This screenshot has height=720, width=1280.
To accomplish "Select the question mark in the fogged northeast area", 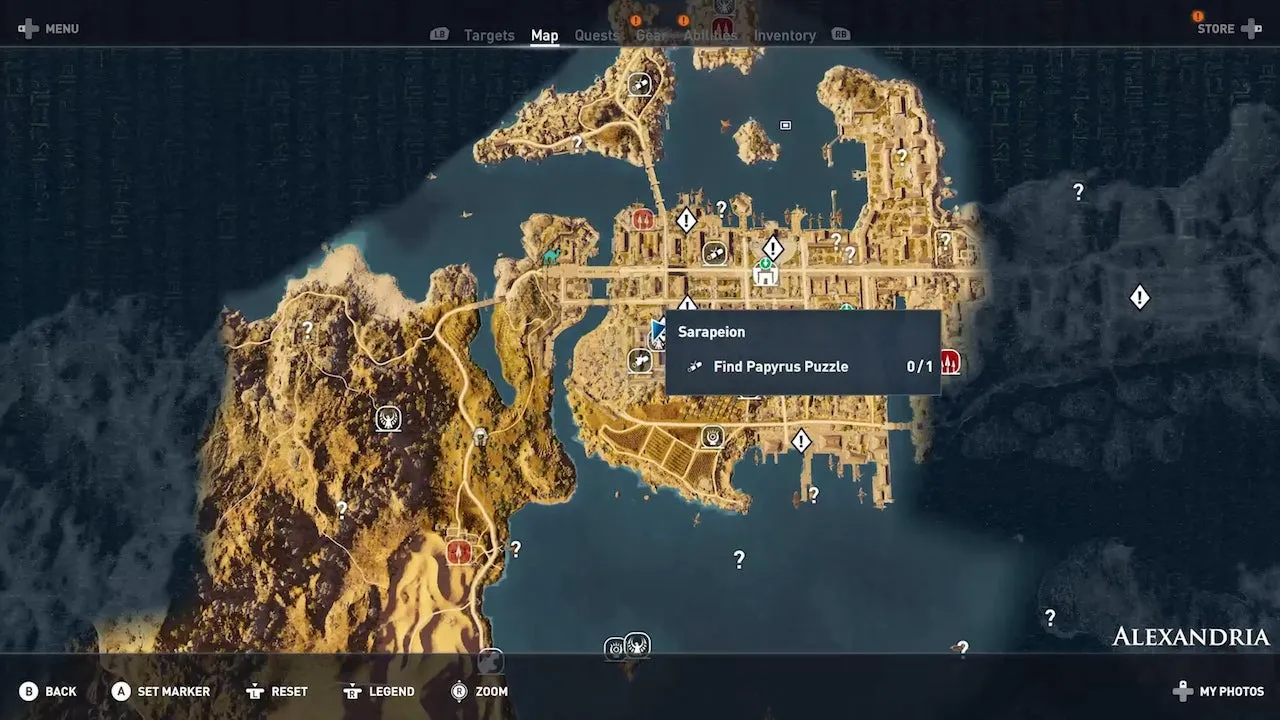I will [1078, 191].
